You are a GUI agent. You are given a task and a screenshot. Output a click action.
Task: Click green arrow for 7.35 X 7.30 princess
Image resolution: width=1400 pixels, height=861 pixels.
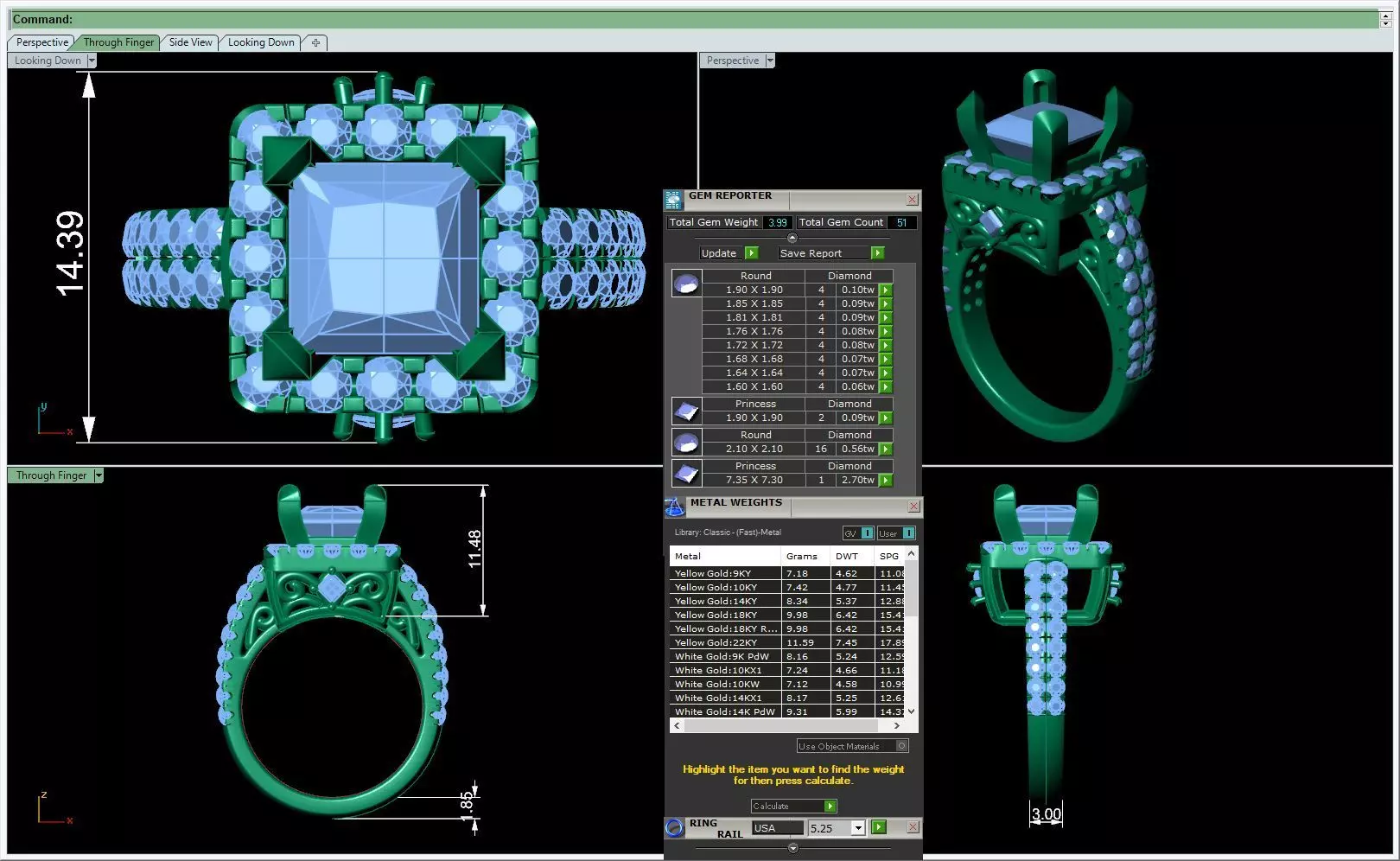coord(886,480)
